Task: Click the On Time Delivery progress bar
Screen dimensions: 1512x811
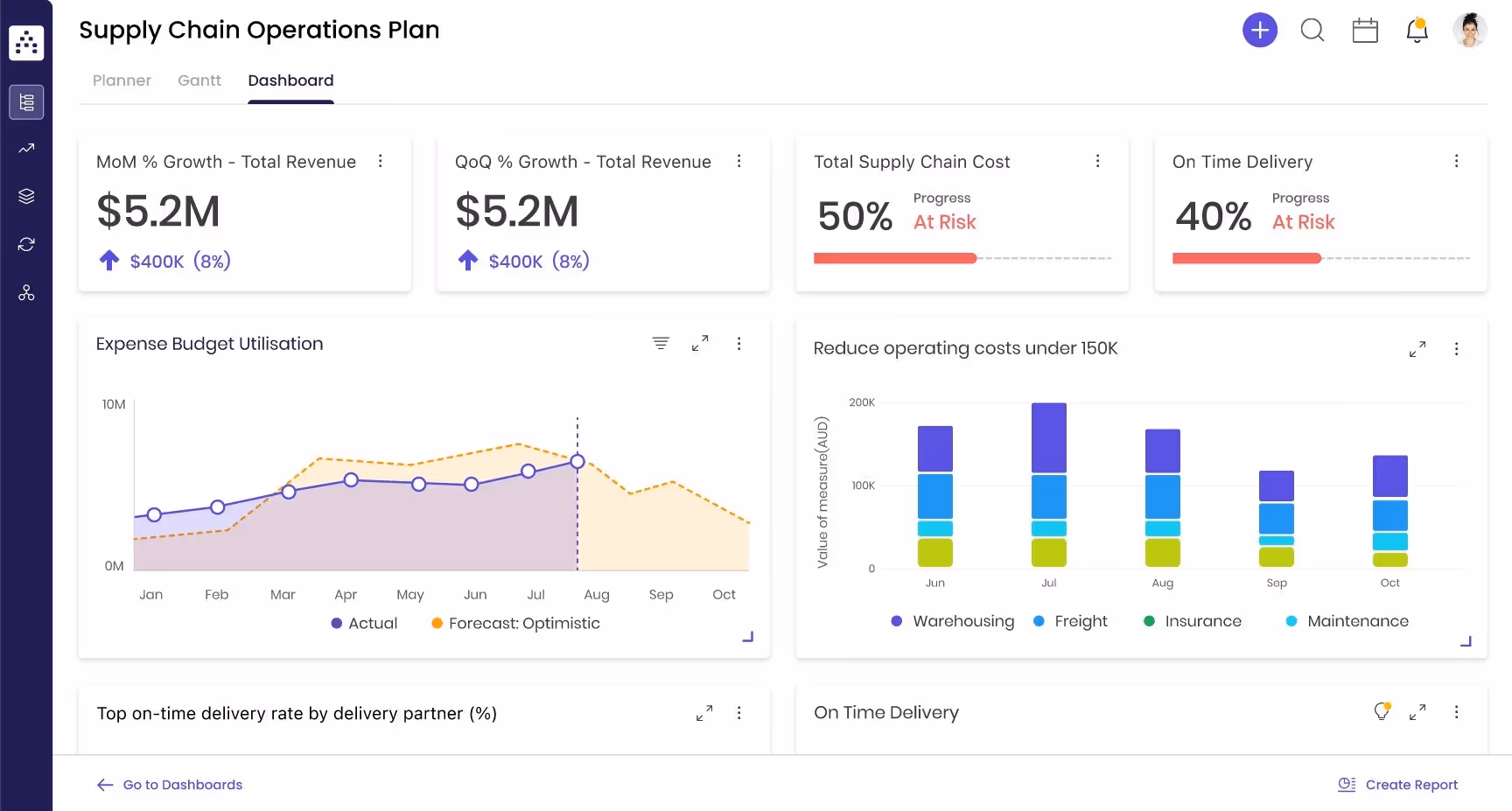Action: click(1247, 258)
